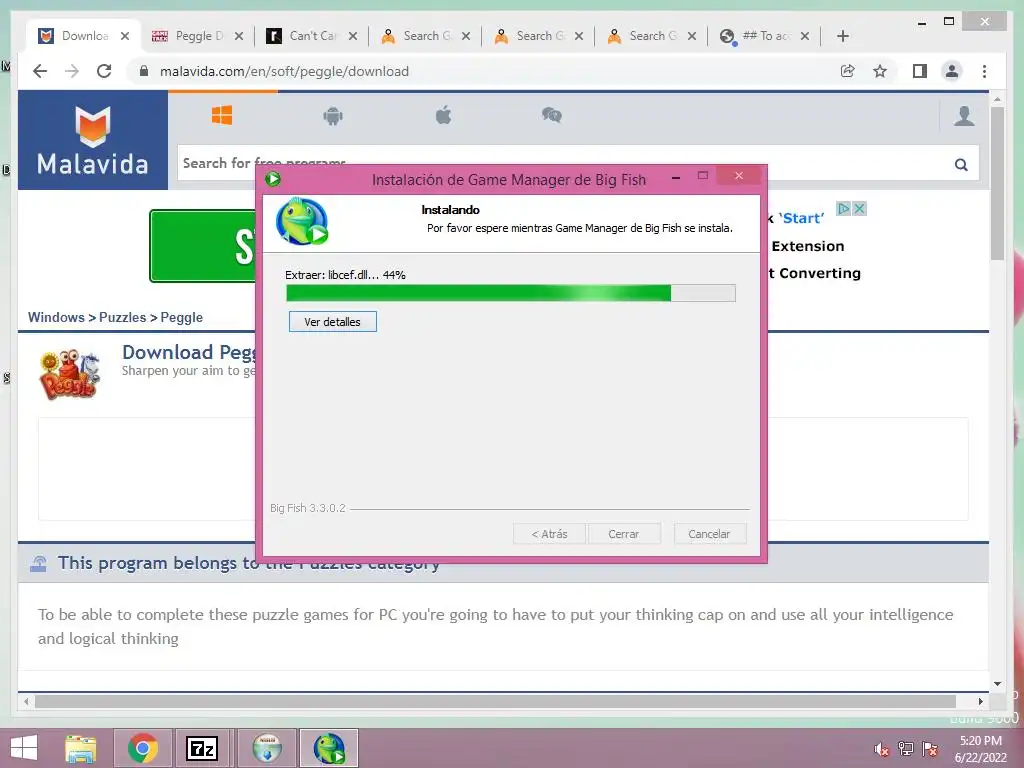Click the horizontal scrollbar at page bottom
1024x768 pixels.
coord(495,701)
